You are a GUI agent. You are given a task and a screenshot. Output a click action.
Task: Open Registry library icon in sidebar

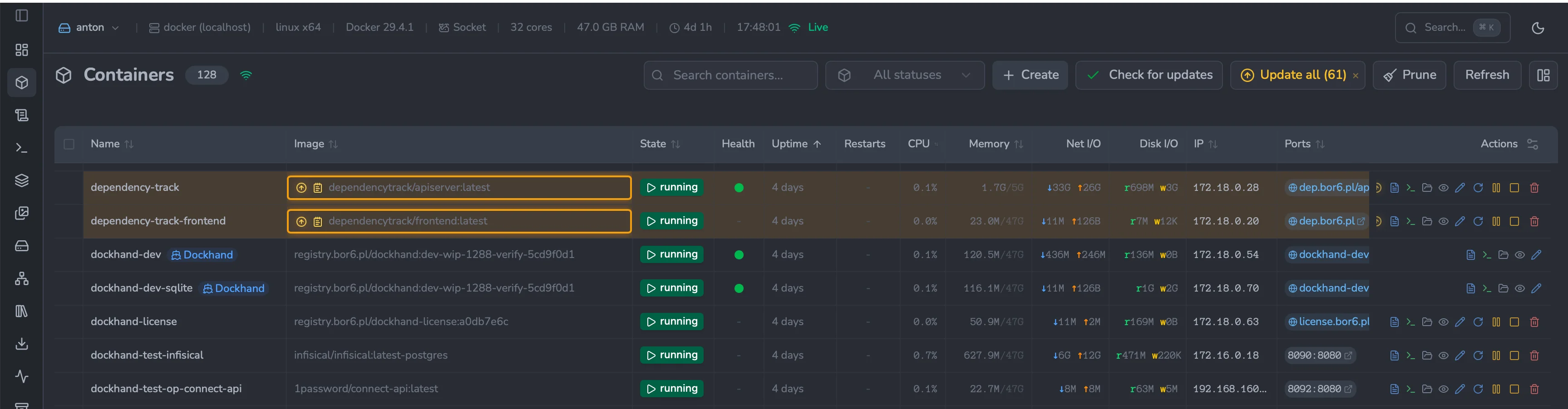tap(21, 311)
